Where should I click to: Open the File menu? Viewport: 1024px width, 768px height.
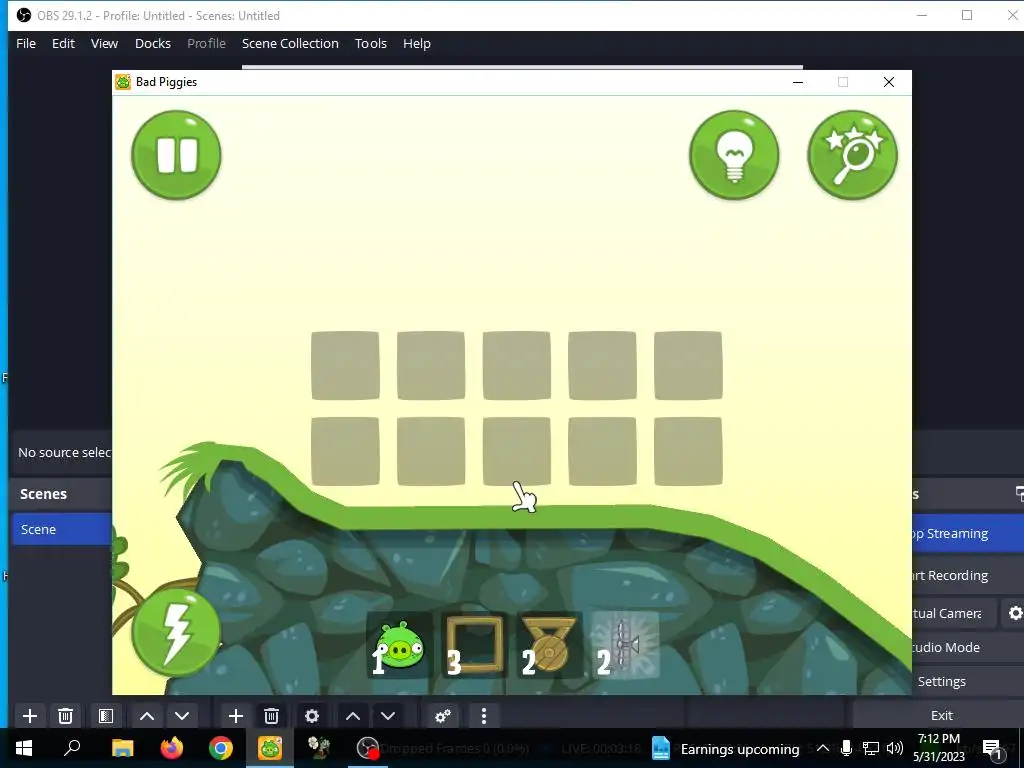point(26,43)
